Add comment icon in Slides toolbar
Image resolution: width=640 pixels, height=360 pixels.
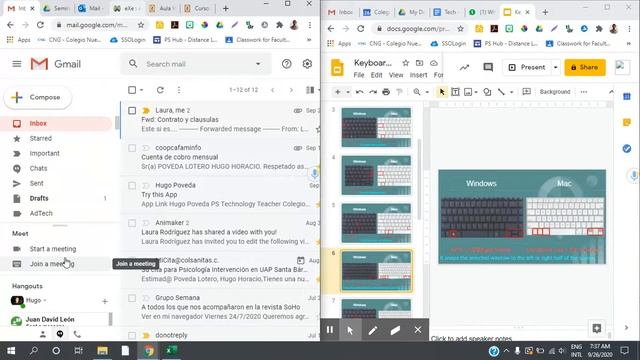[527, 91]
